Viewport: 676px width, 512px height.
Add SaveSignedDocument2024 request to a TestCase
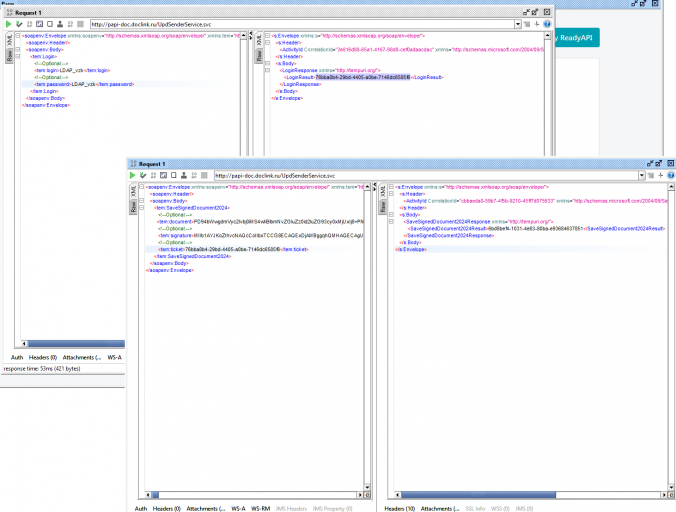[x=143, y=175]
